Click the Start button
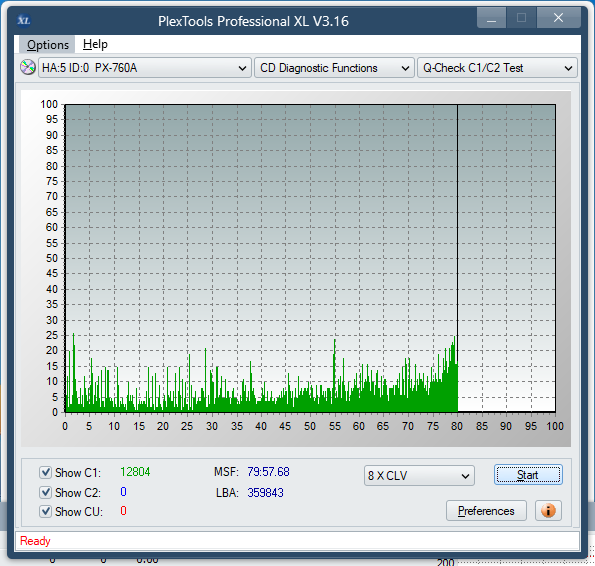This screenshot has height=566, width=595. [x=528, y=475]
